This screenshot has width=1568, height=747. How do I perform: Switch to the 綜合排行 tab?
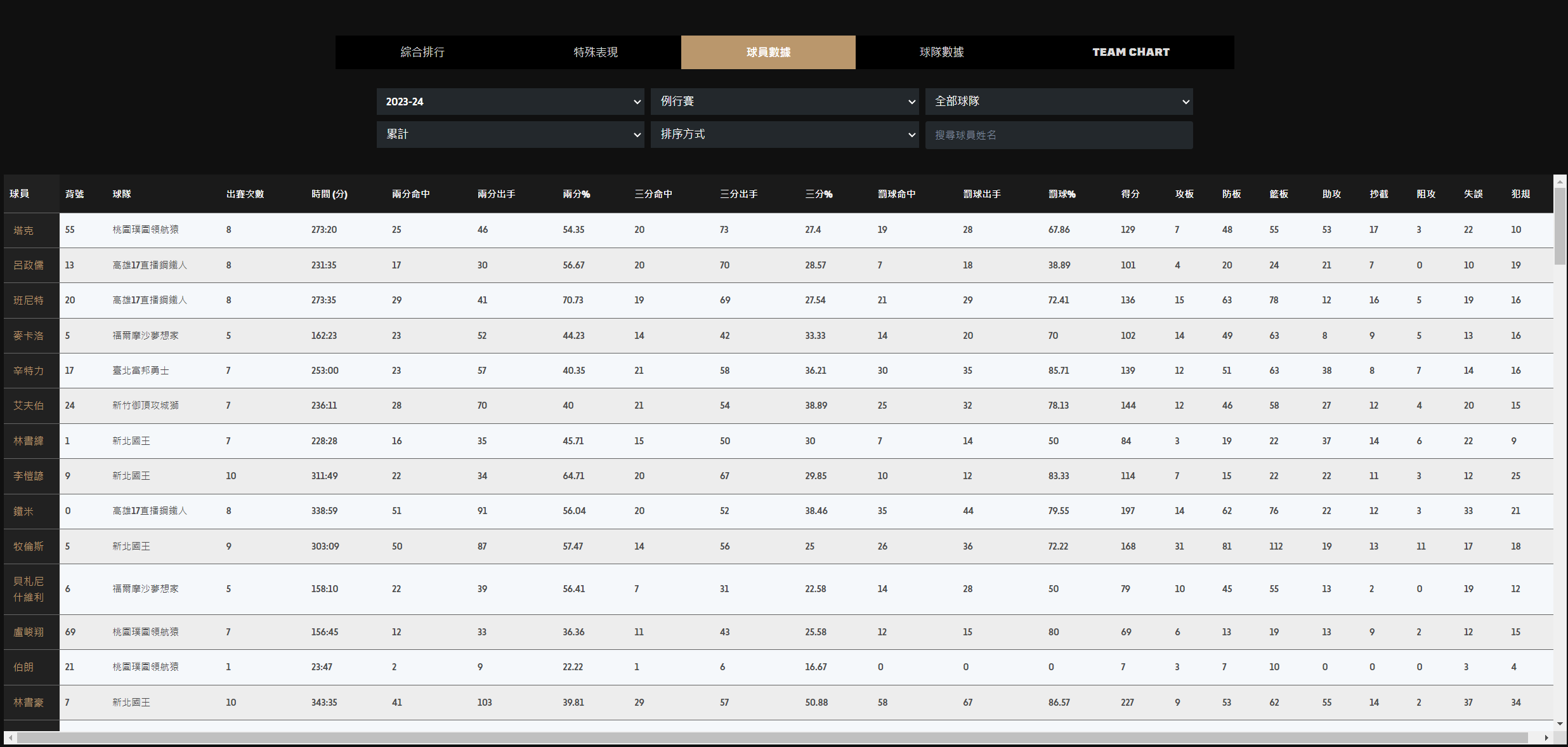click(x=422, y=52)
